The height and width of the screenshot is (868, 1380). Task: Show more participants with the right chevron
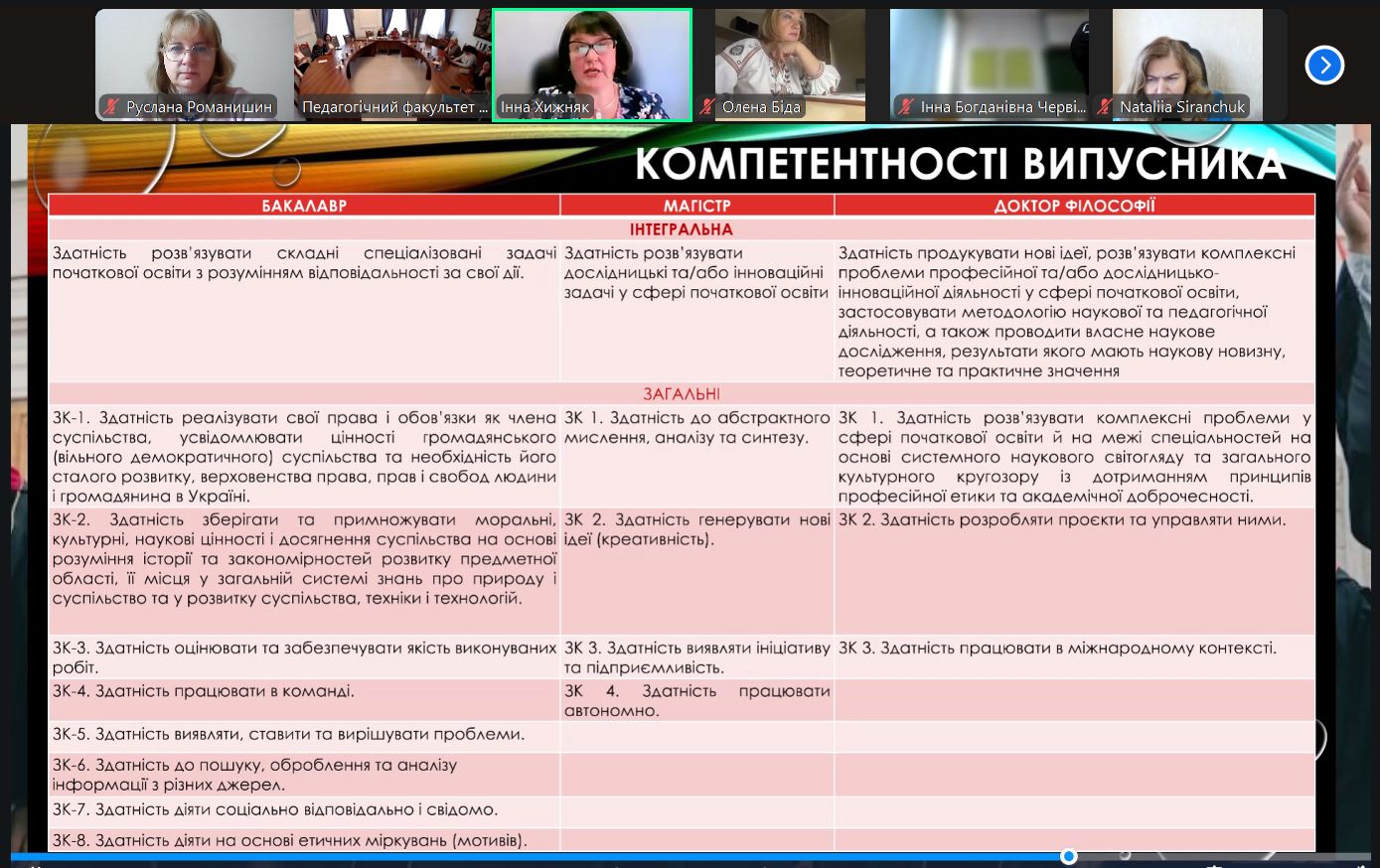[1323, 65]
